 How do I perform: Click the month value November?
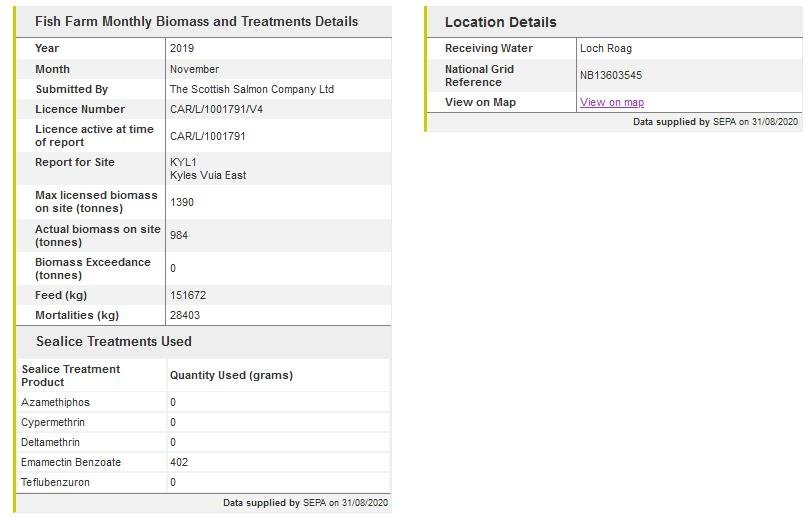[x=194, y=69]
